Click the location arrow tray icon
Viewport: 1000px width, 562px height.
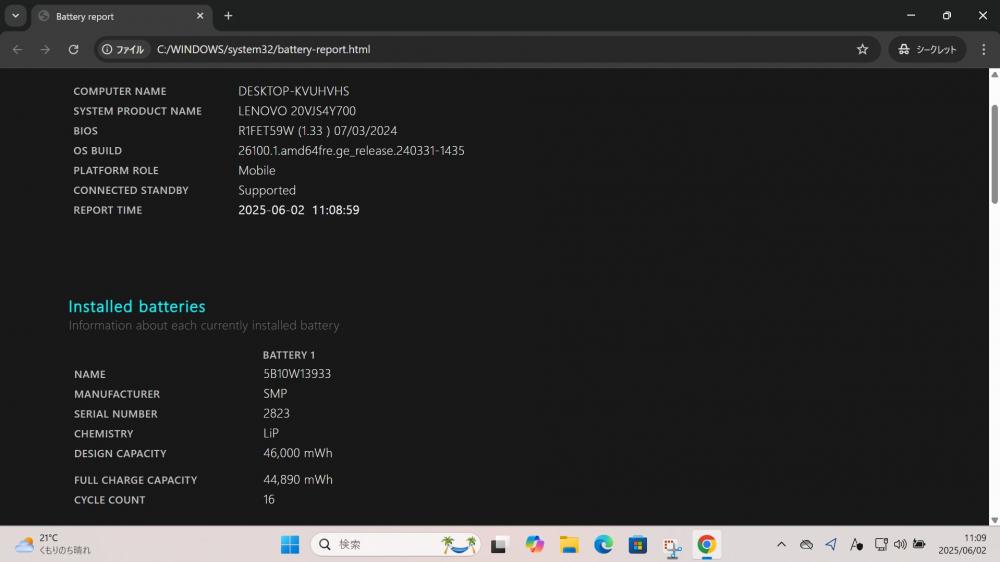(831, 544)
